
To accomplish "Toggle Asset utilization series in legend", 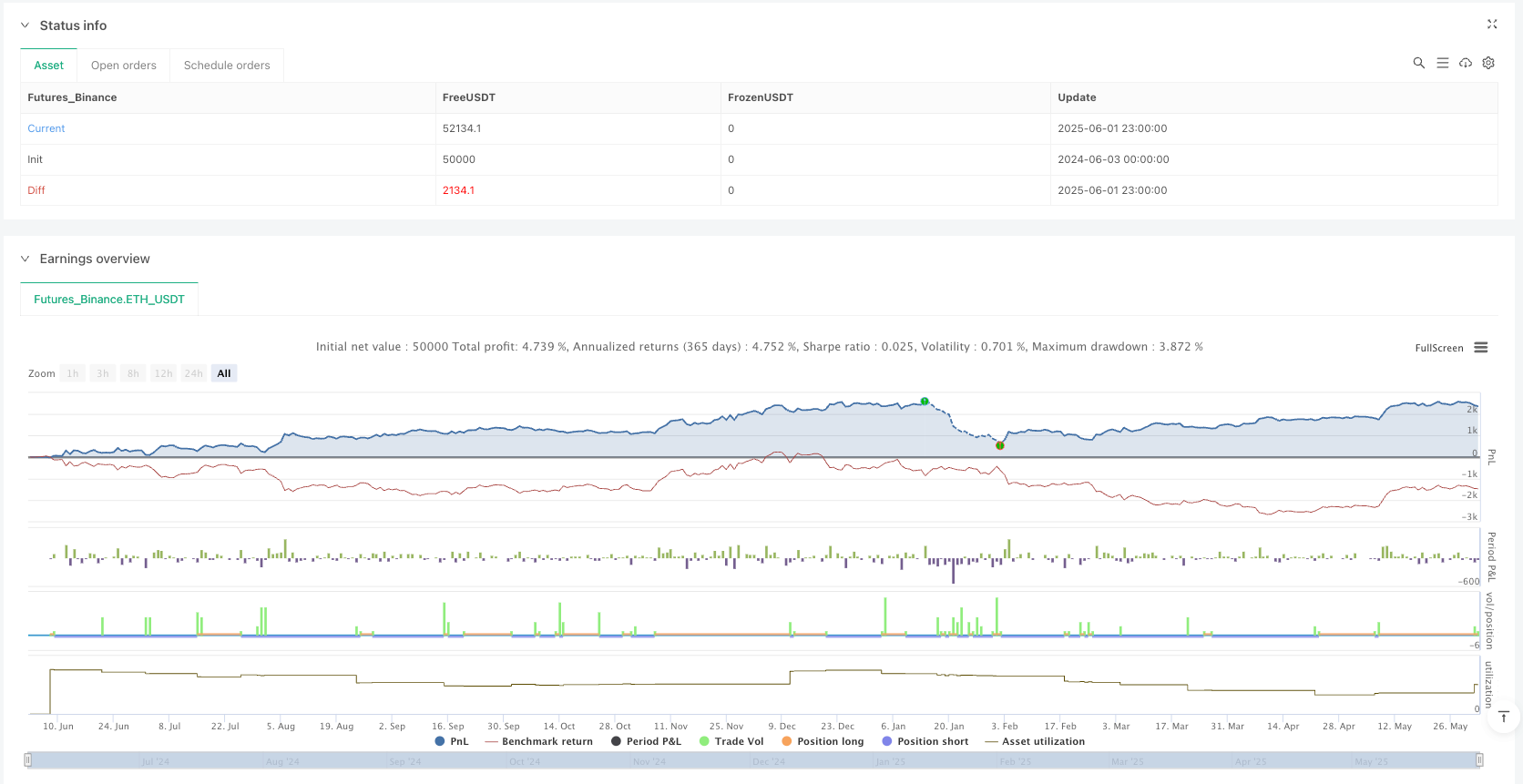I will pos(1035,741).
